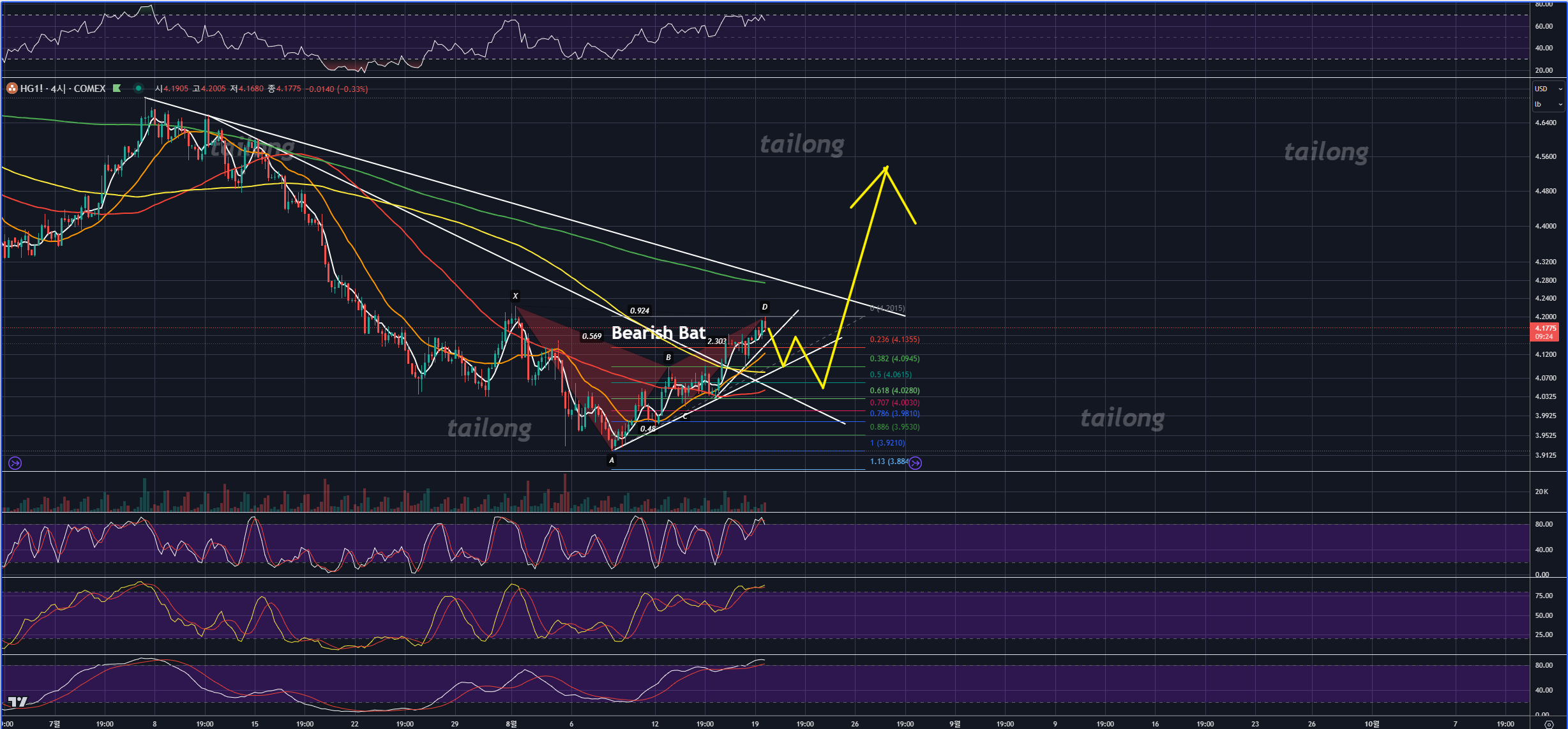Viewport: 1568px width, 729px height.
Task: Click the 0.618 (4.0280) Fibonacci level label
Action: [x=894, y=391]
